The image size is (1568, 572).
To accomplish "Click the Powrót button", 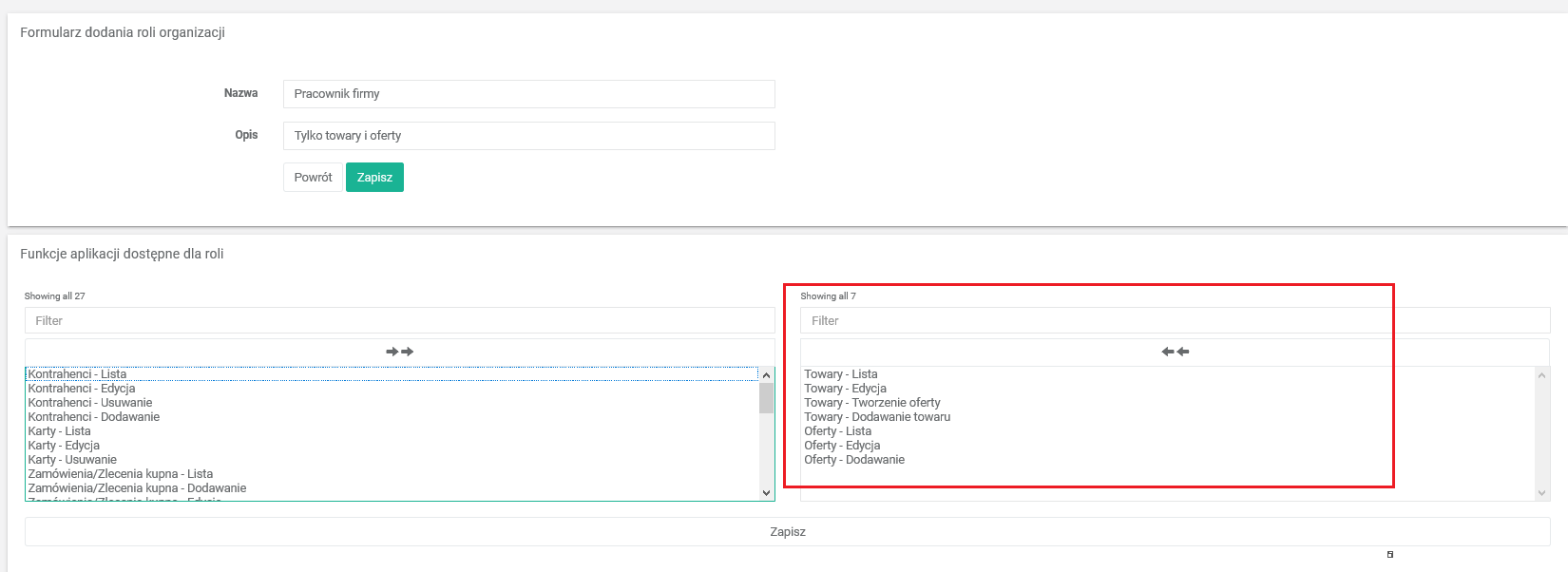I will pos(313,178).
